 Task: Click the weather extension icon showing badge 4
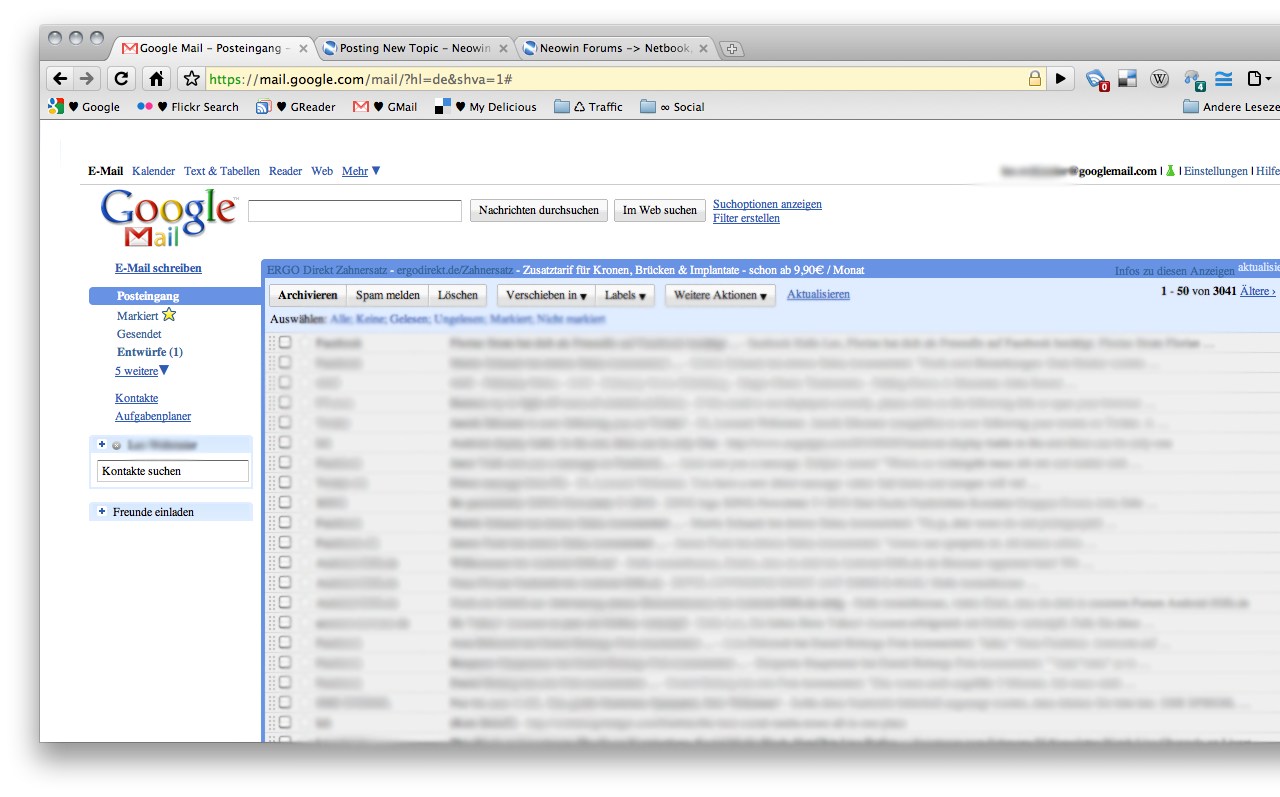(x=1192, y=78)
